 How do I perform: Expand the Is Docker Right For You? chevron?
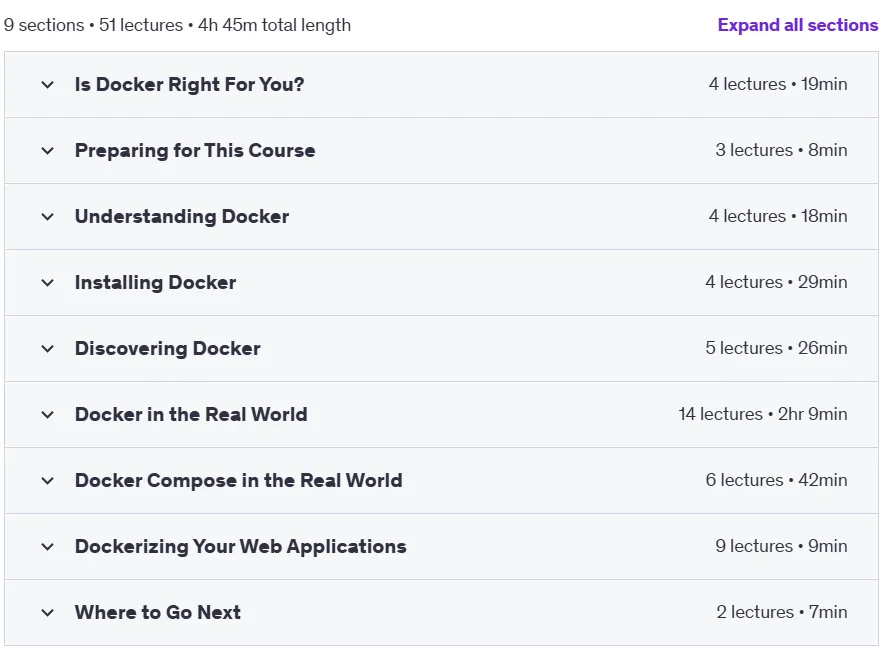(x=48, y=85)
